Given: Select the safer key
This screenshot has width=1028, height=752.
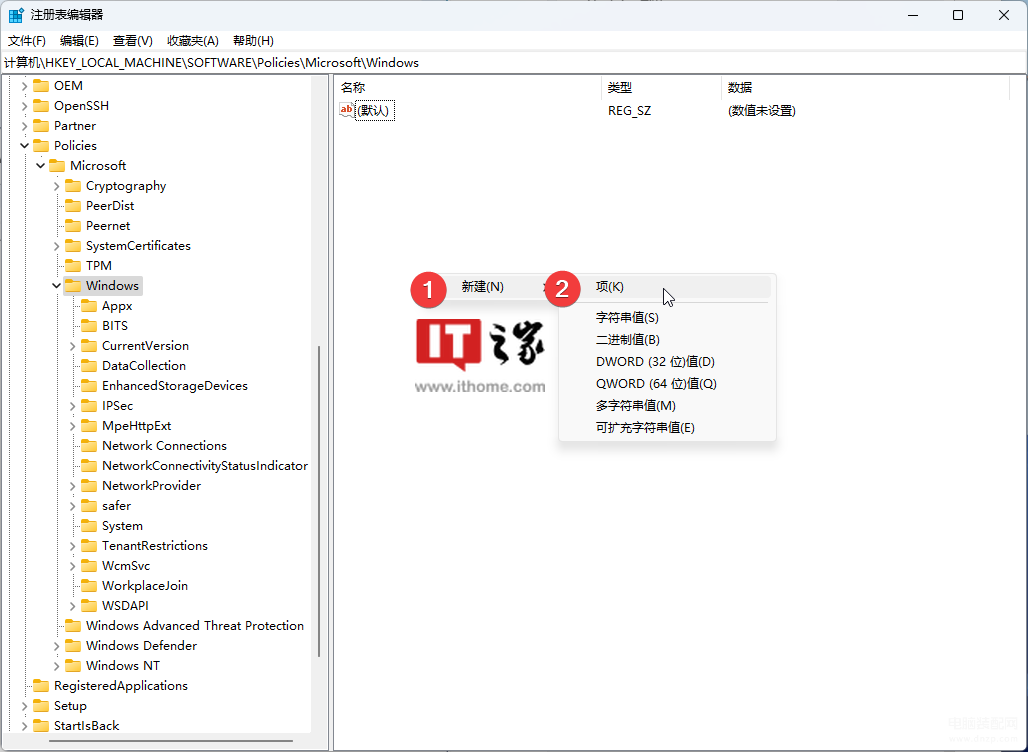Looking at the screenshot, I should (117, 506).
